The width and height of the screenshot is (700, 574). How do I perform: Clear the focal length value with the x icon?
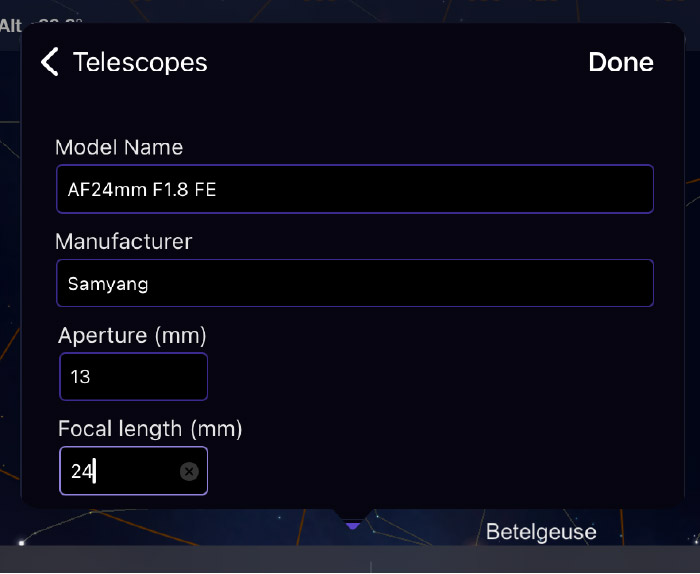189,471
